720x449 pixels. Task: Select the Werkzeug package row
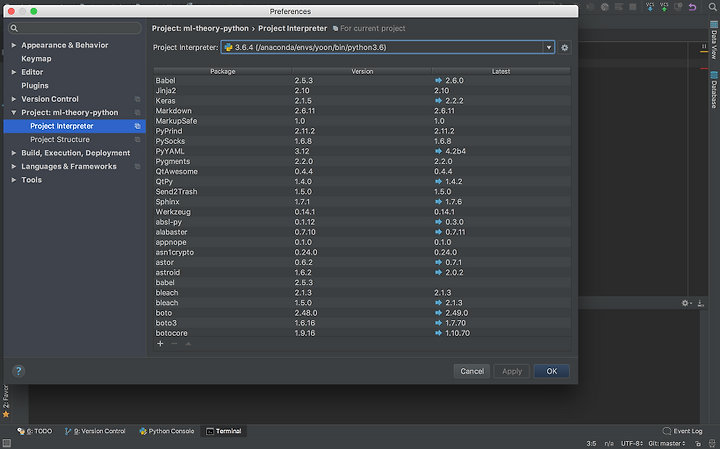362,212
